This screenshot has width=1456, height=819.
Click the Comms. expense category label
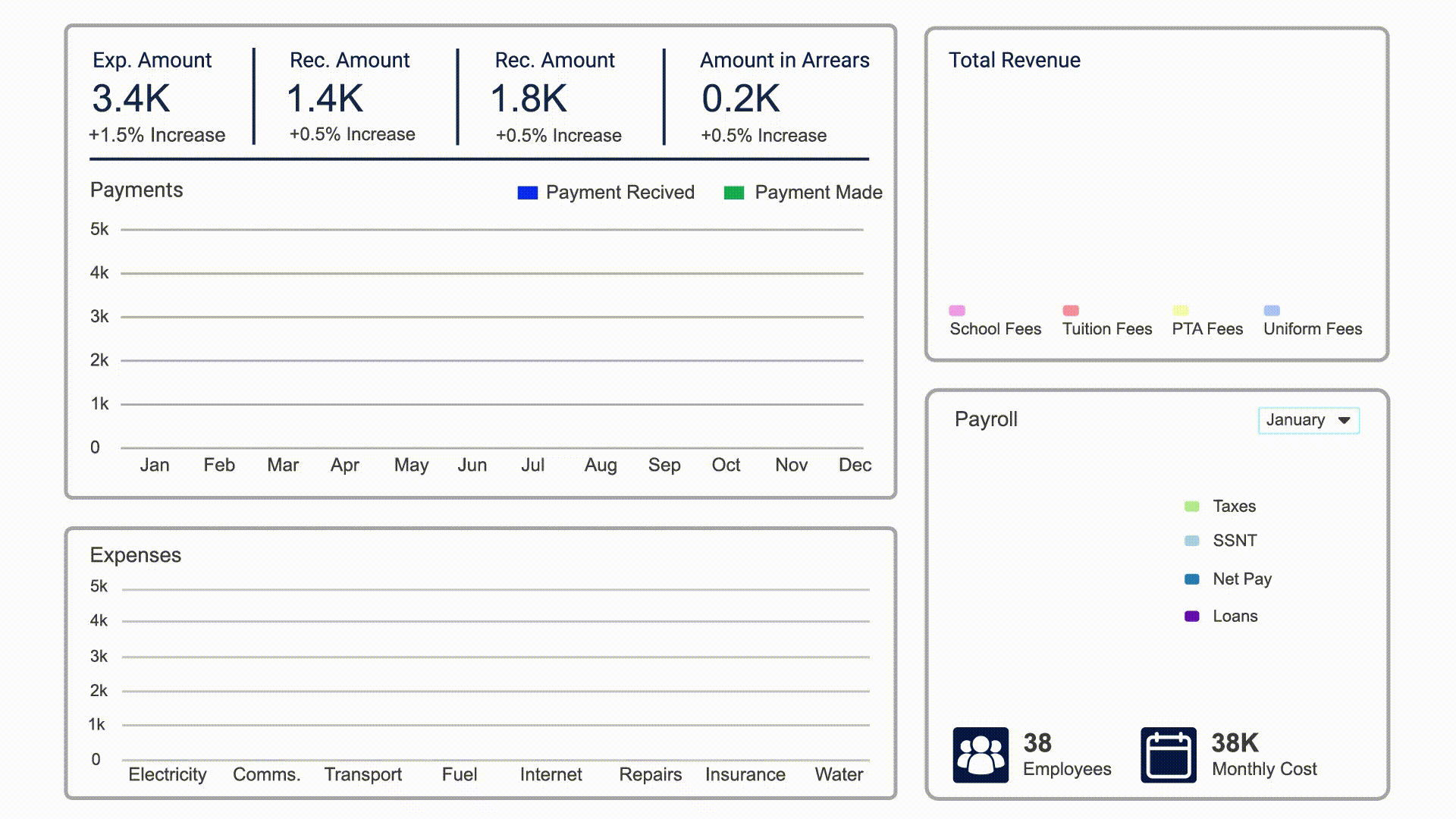267,774
